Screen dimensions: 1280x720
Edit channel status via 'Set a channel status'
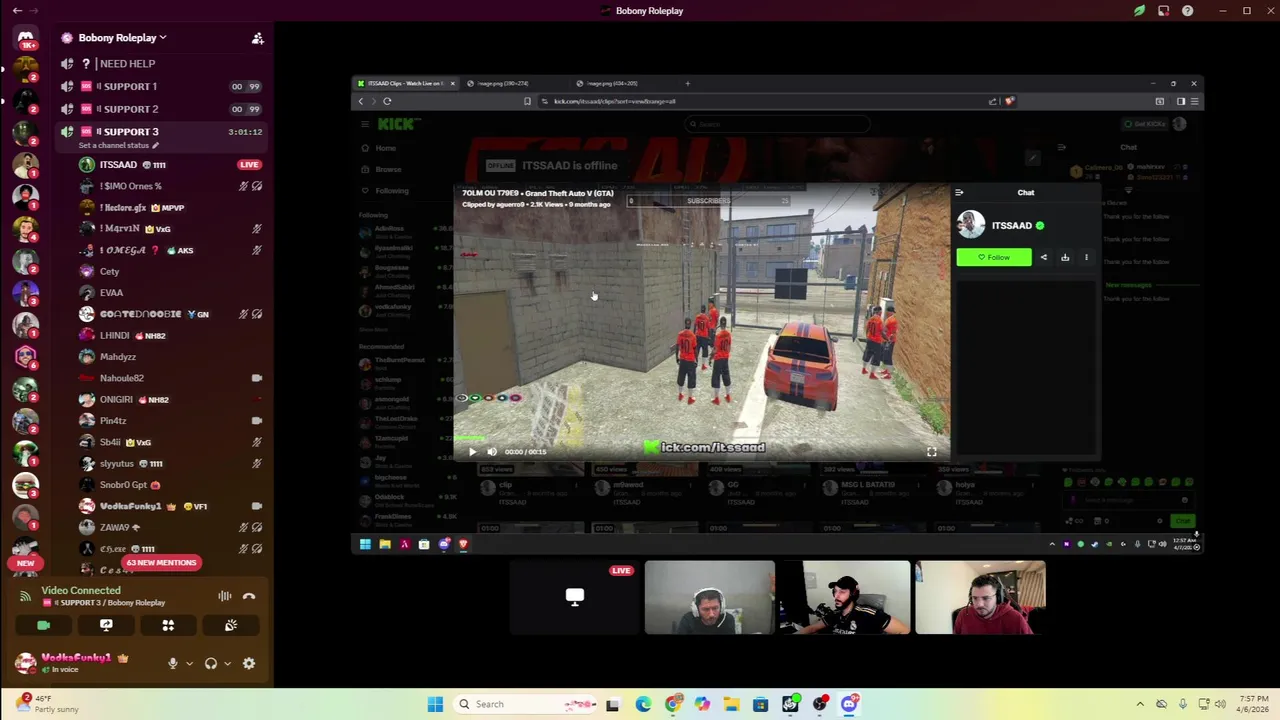click(118, 146)
